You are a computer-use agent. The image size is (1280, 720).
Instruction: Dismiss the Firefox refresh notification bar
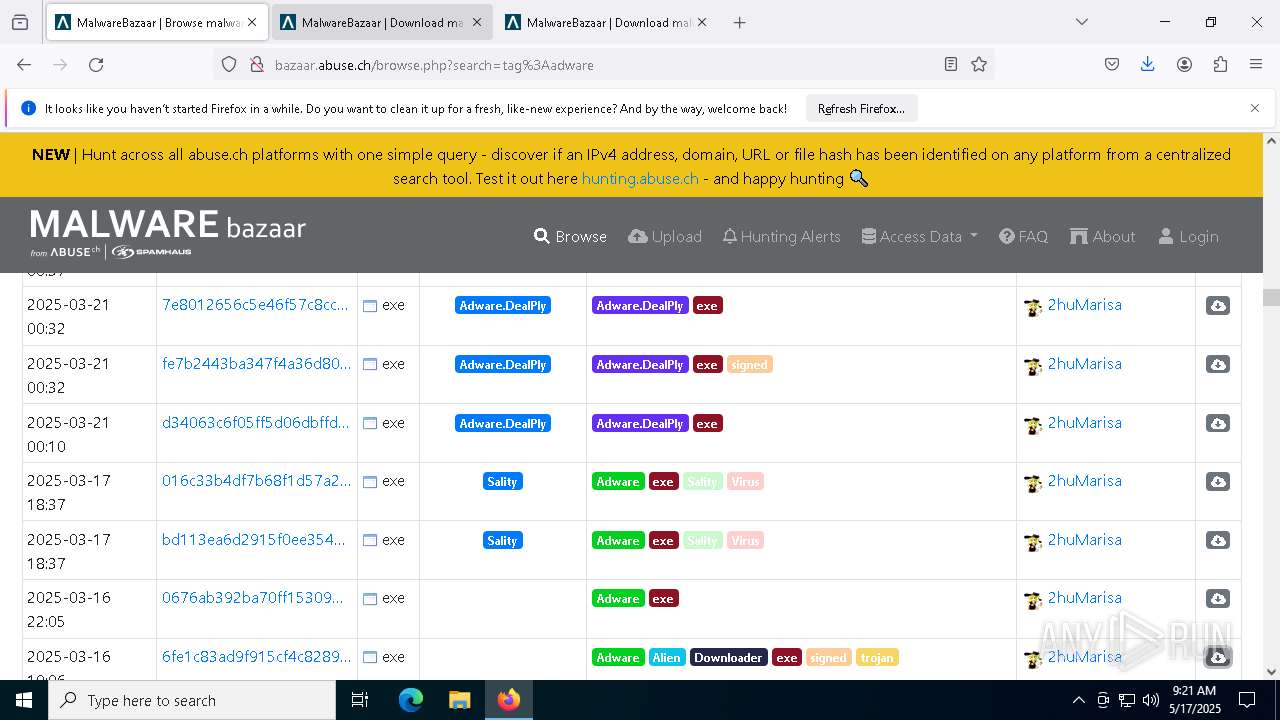[x=1255, y=108]
